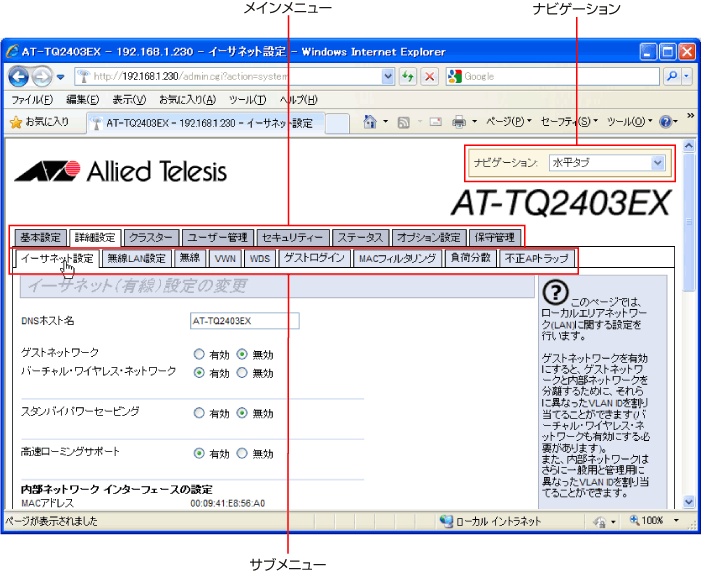The height and width of the screenshot is (573, 702).
Task: Select the AT-TQ2403EX browser tab
Action: point(205,123)
